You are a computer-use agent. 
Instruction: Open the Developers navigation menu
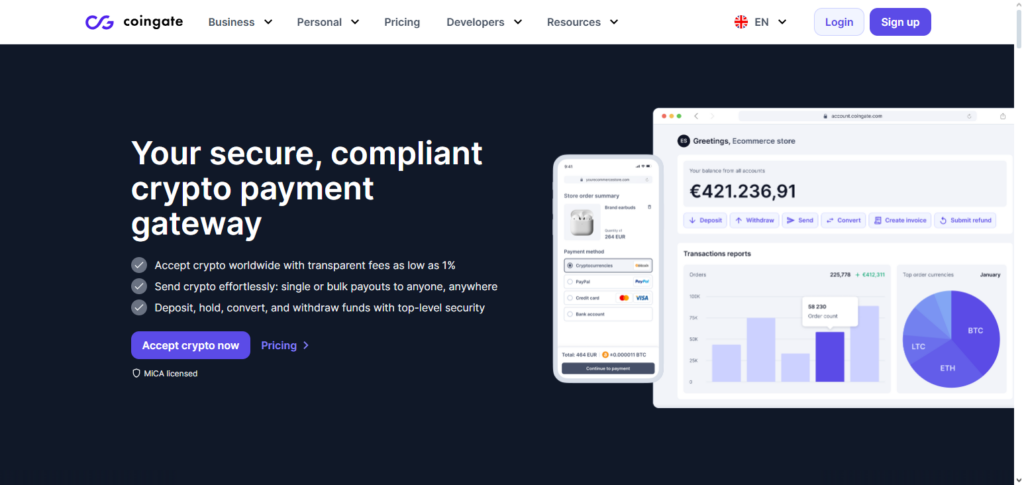point(483,22)
